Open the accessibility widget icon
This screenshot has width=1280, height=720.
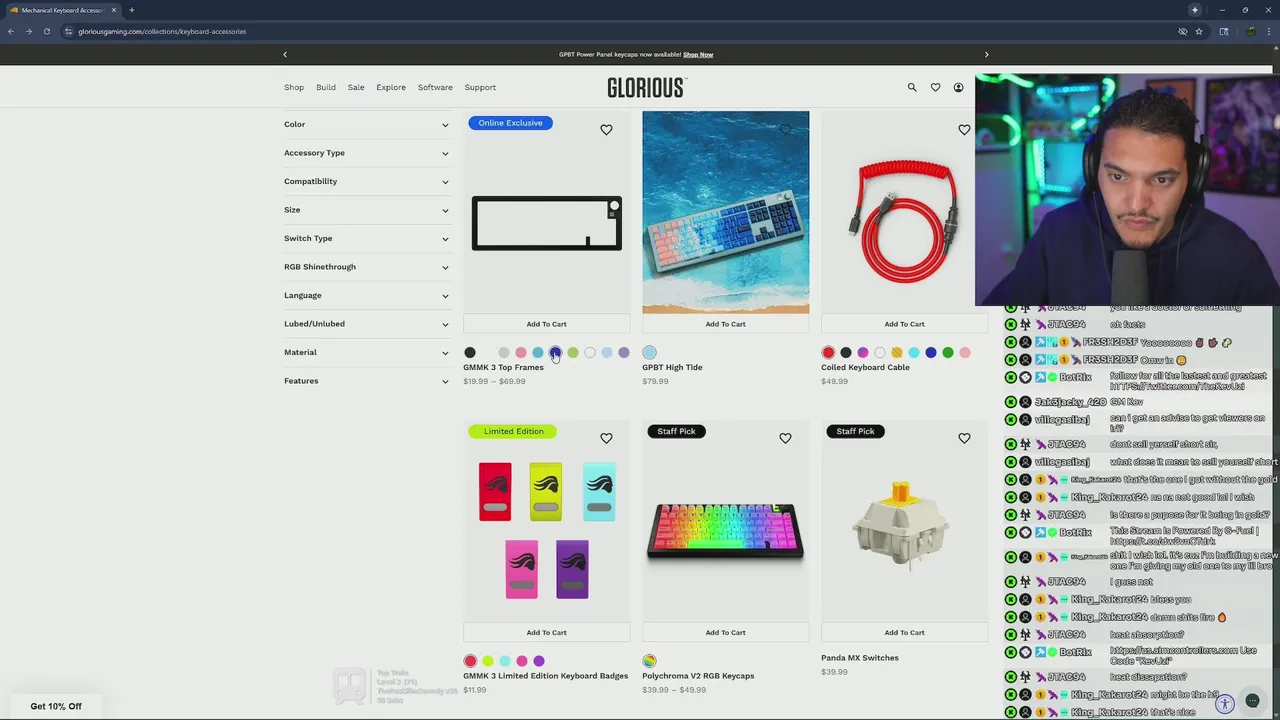coord(1225,704)
